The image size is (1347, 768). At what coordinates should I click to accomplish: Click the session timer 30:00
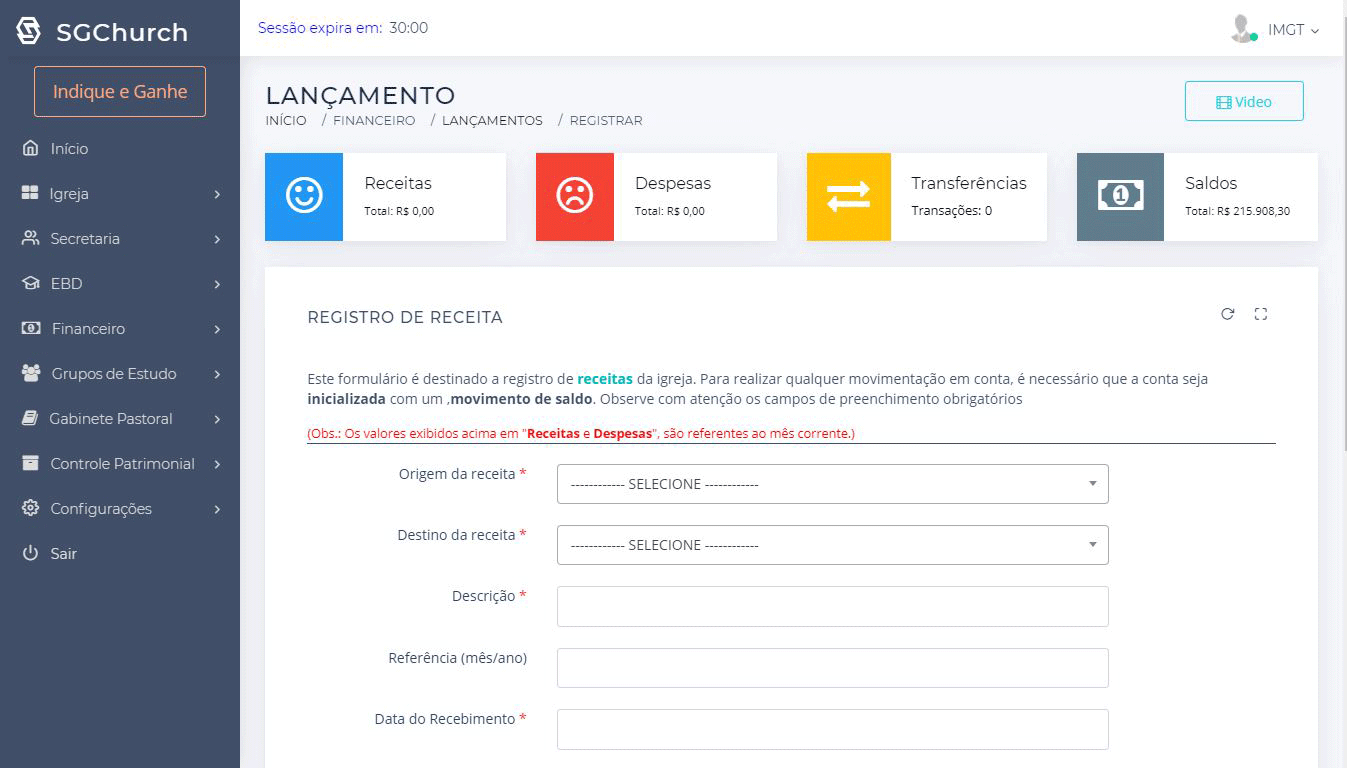[408, 28]
